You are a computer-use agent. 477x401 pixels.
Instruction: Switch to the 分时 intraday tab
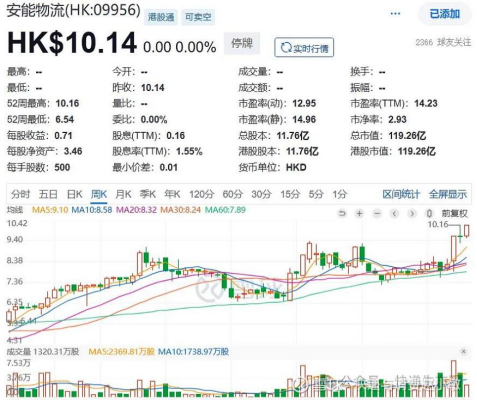coord(20,194)
